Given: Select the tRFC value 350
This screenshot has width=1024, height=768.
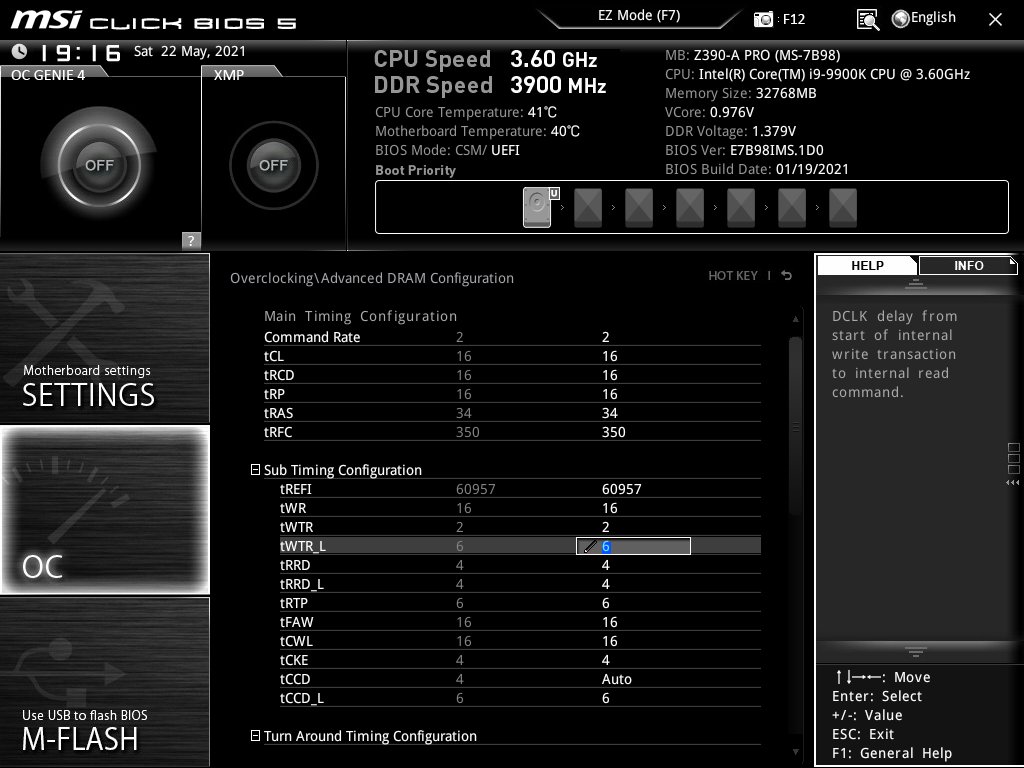Looking at the screenshot, I should pos(613,432).
